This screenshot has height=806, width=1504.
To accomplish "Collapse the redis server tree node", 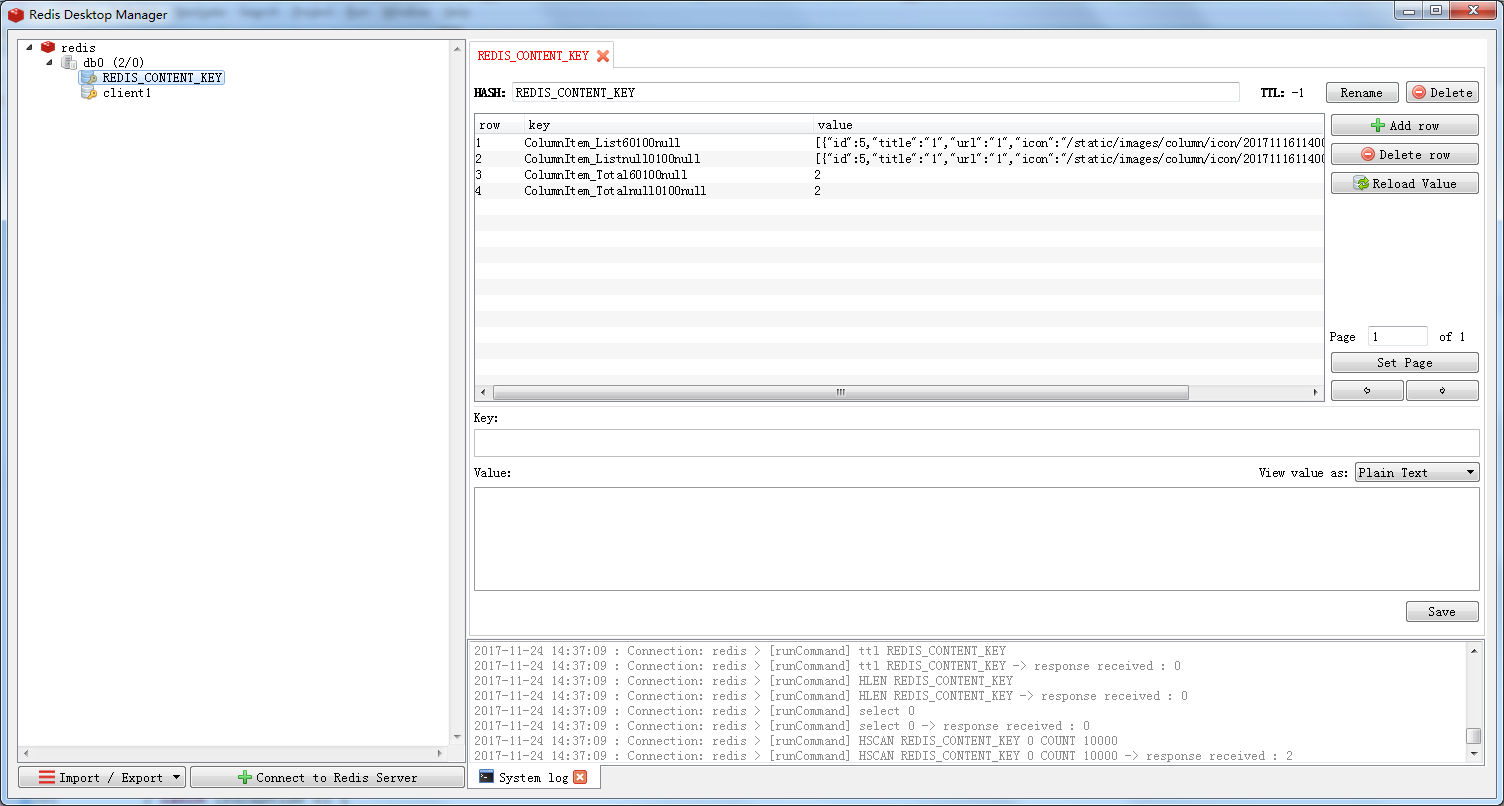I will tap(30, 47).
